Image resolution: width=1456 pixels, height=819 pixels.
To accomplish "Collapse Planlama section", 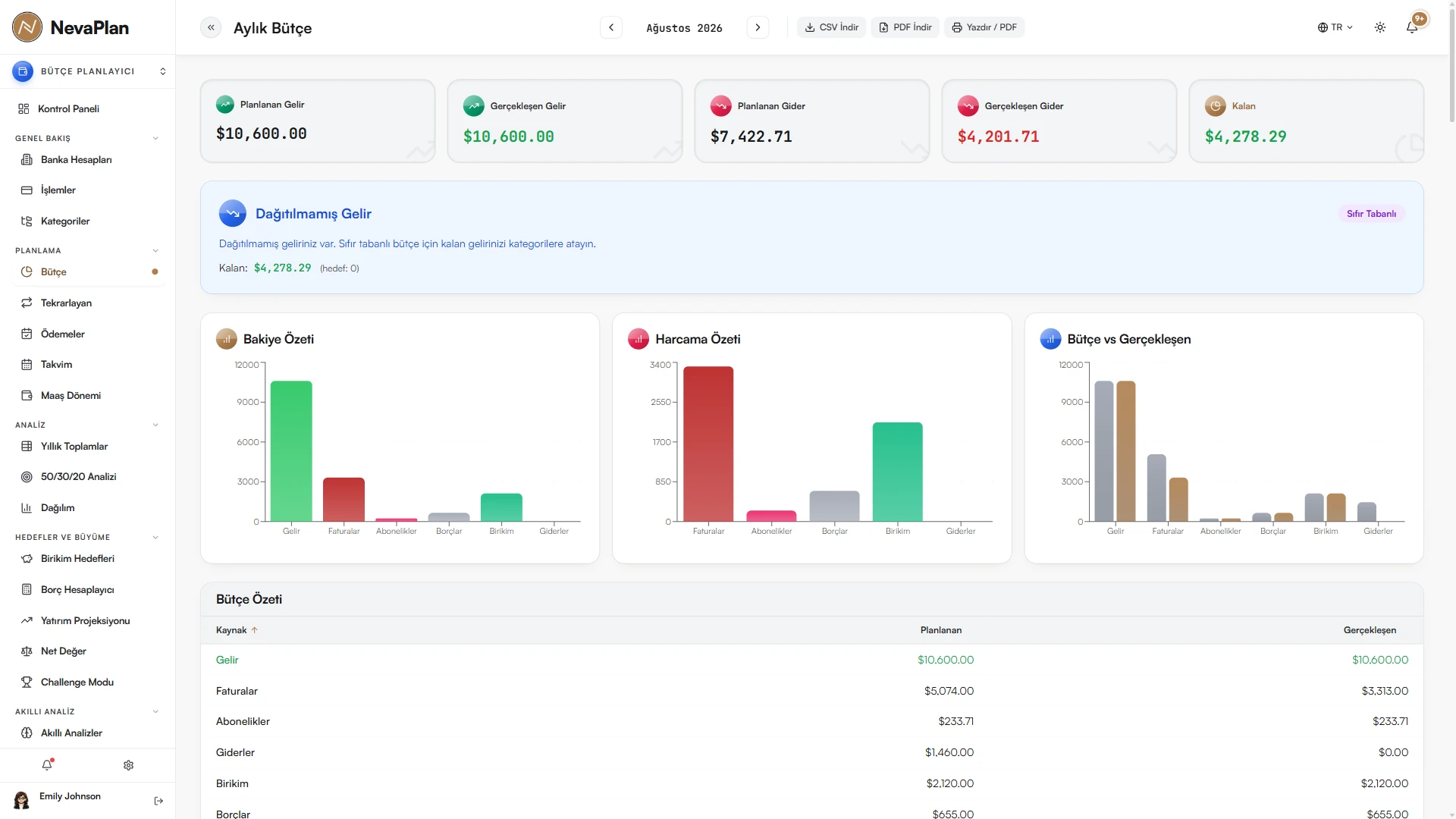I will (x=155, y=250).
